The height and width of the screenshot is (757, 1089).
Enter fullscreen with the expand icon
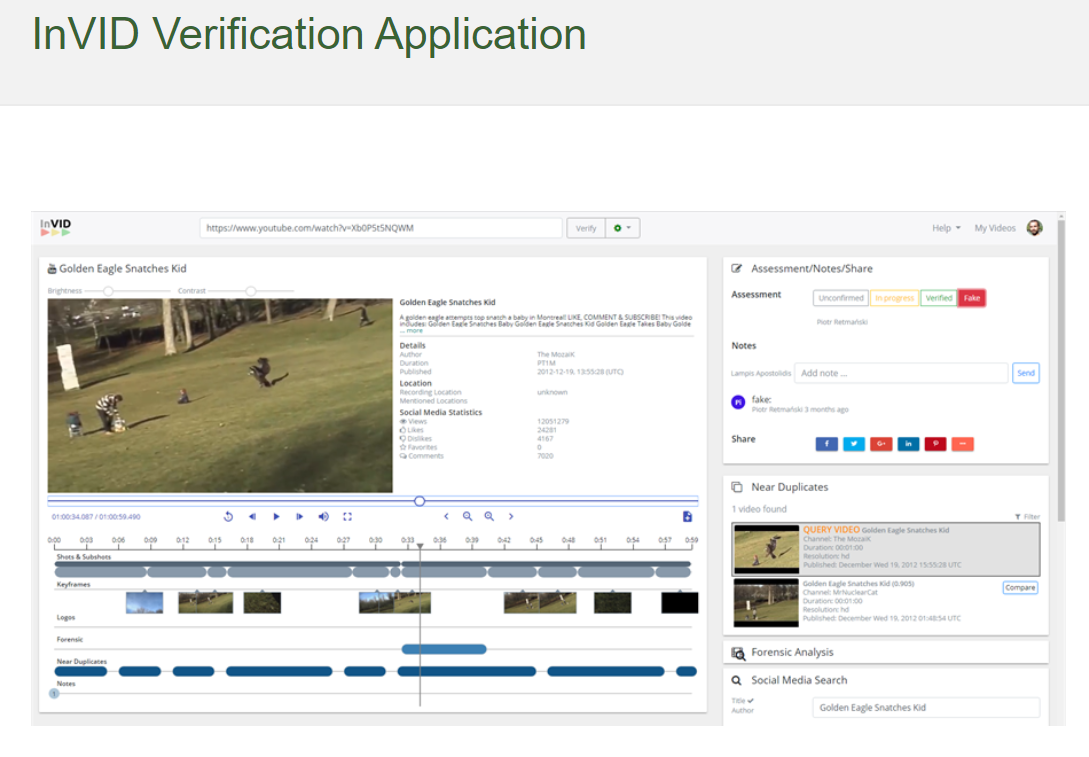click(x=347, y=517)
